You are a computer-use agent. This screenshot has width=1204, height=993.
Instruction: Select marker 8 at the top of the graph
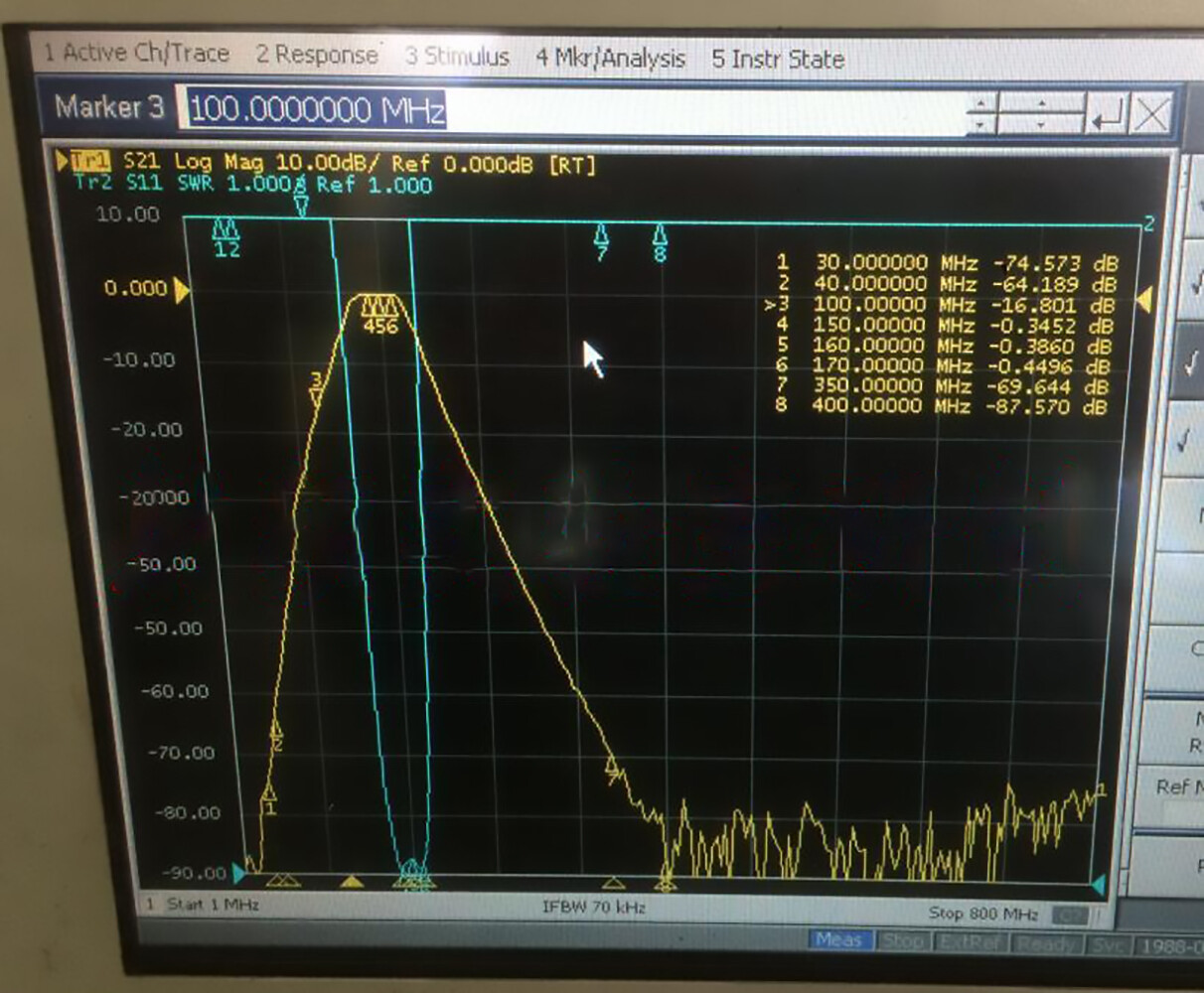pyautogui.click(x=660, y=243)
